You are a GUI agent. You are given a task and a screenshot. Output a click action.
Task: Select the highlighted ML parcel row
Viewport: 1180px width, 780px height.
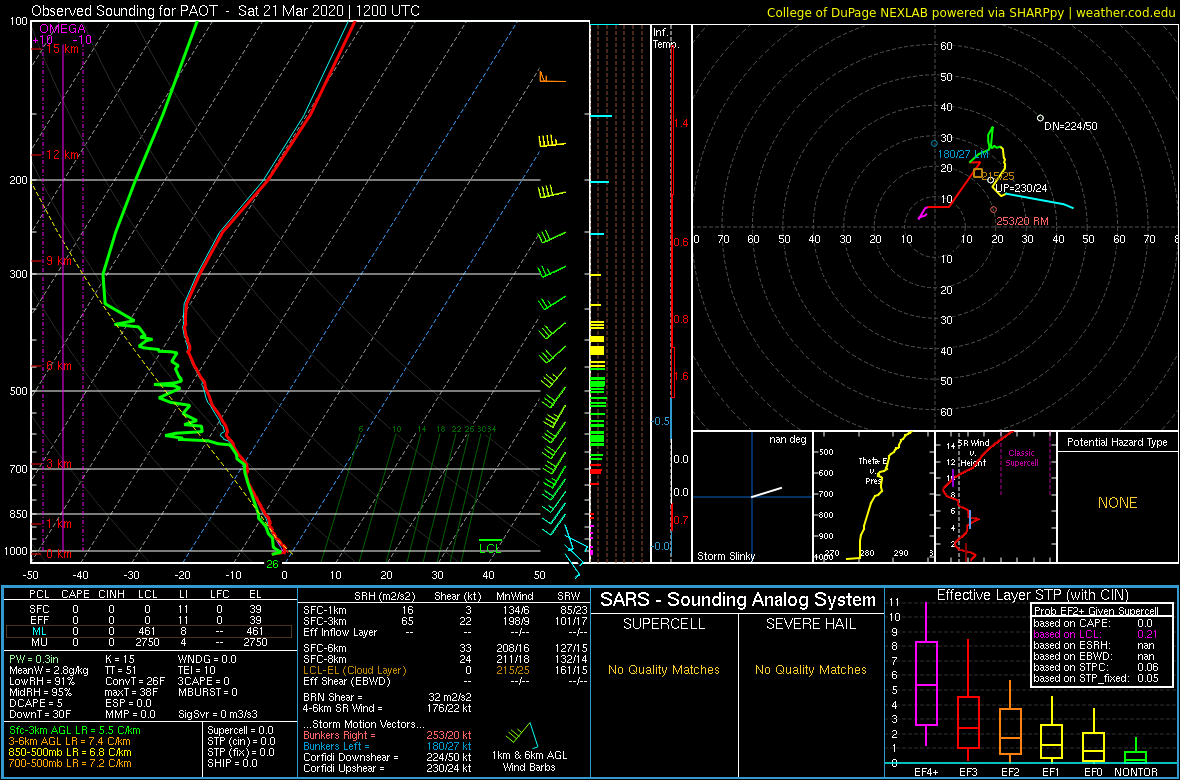[151, 633]
